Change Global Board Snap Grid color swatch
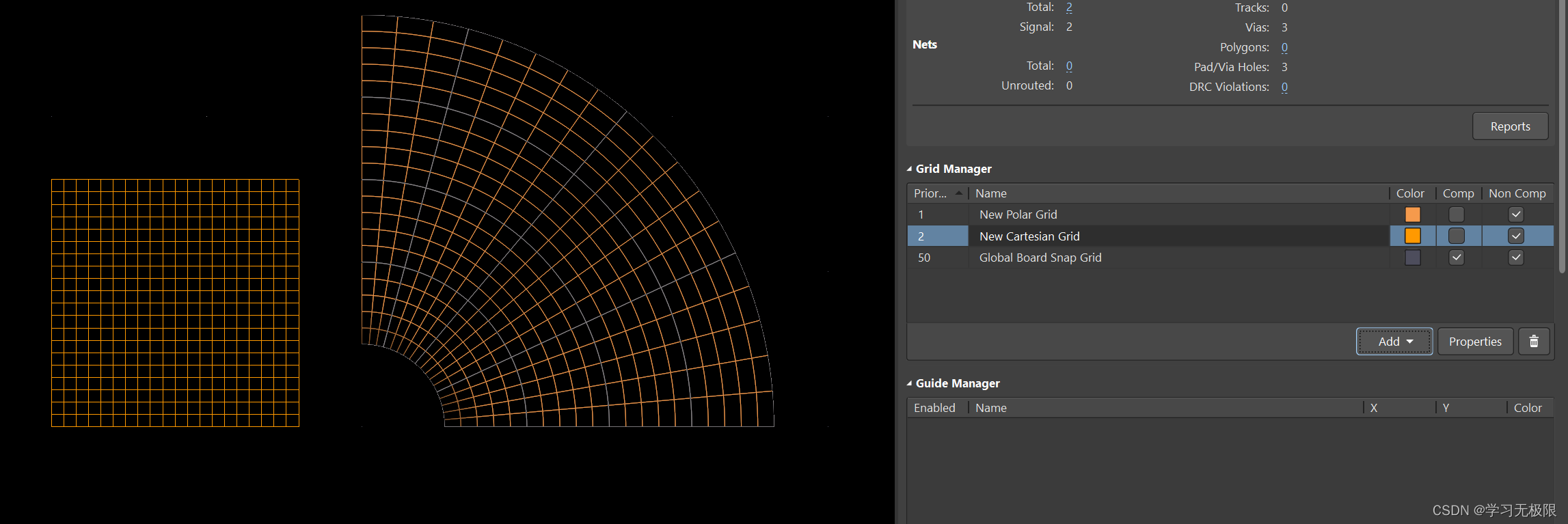Image resolution: width=1568 pixels, height=524 pixels. (x=1412, y=258)
